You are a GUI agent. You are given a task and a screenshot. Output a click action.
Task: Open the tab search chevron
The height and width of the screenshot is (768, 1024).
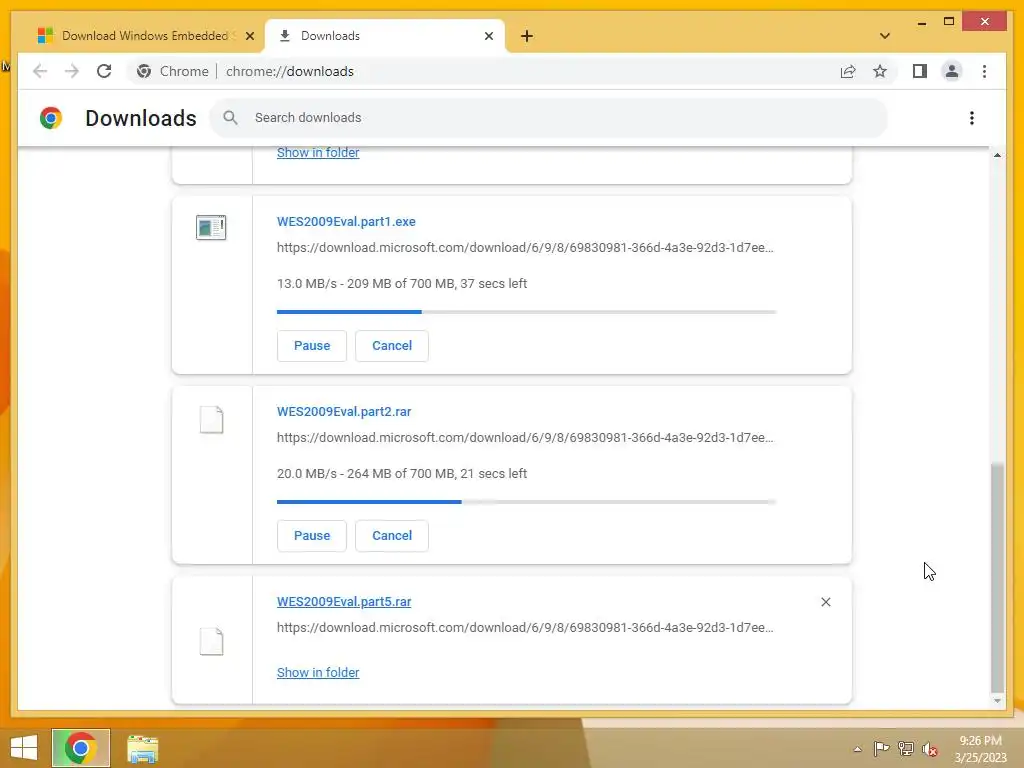(x=885, y=36)
